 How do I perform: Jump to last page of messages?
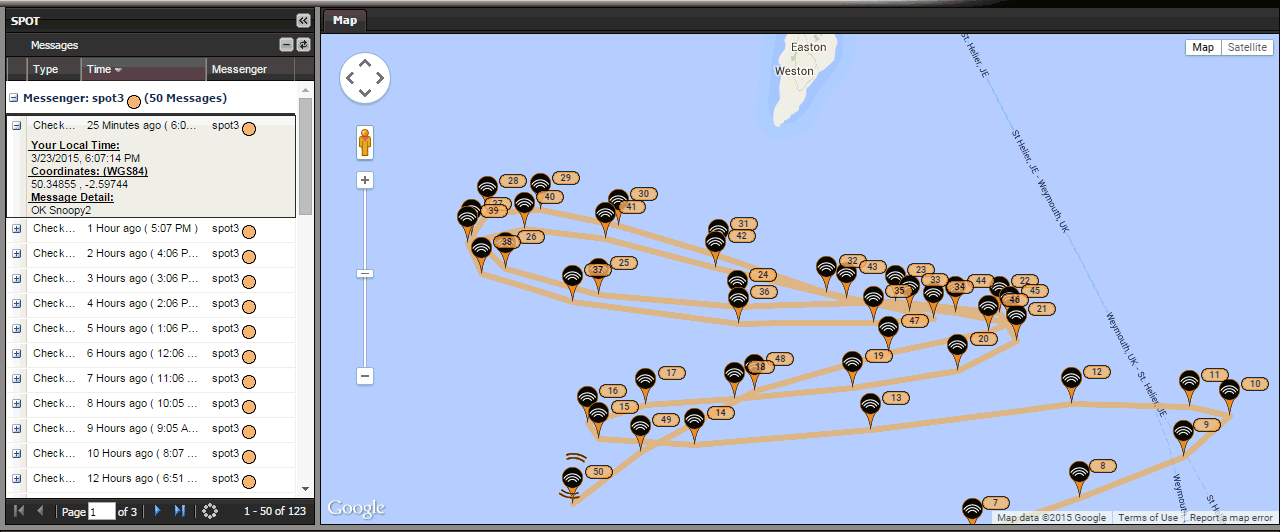pos(180,511)
